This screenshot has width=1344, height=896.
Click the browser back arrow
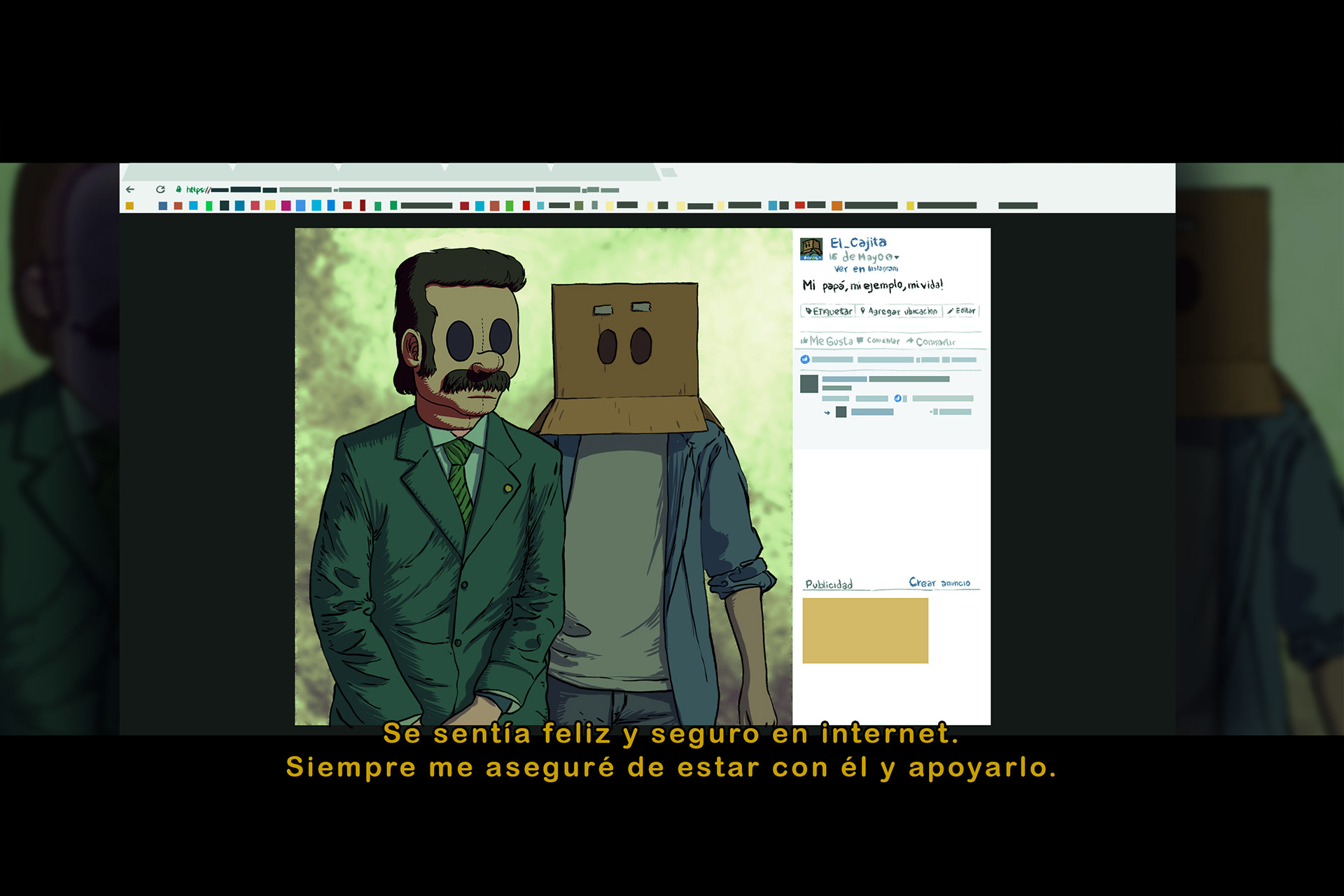click(x=130, y=190)
